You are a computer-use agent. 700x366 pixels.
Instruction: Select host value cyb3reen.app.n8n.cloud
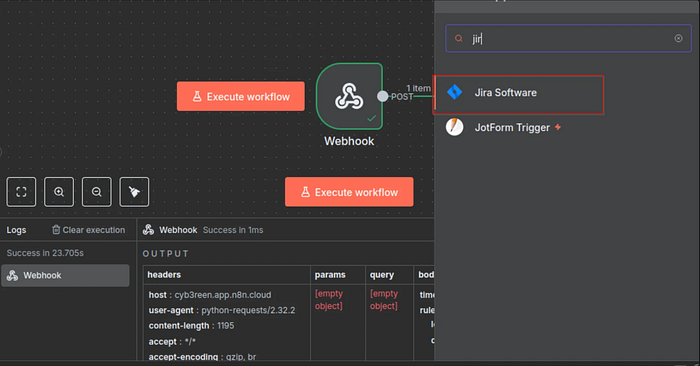(x=223, y=295)
